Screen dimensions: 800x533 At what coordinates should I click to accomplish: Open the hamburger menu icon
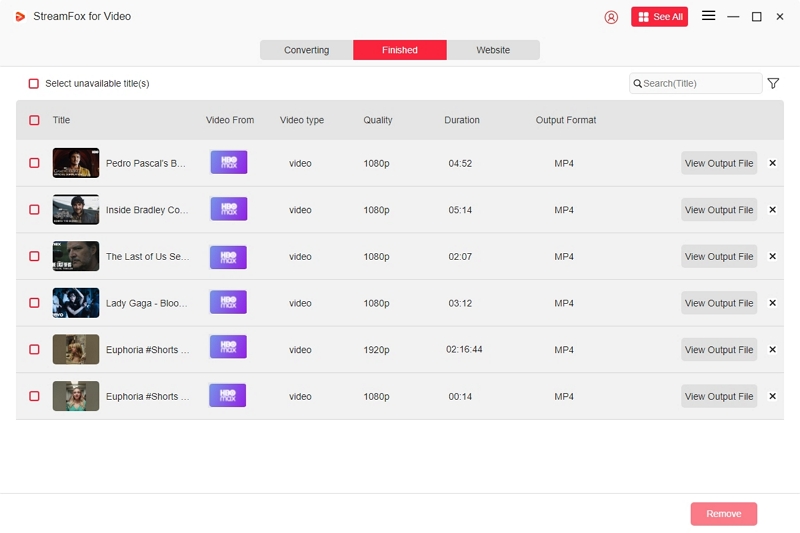708,16
